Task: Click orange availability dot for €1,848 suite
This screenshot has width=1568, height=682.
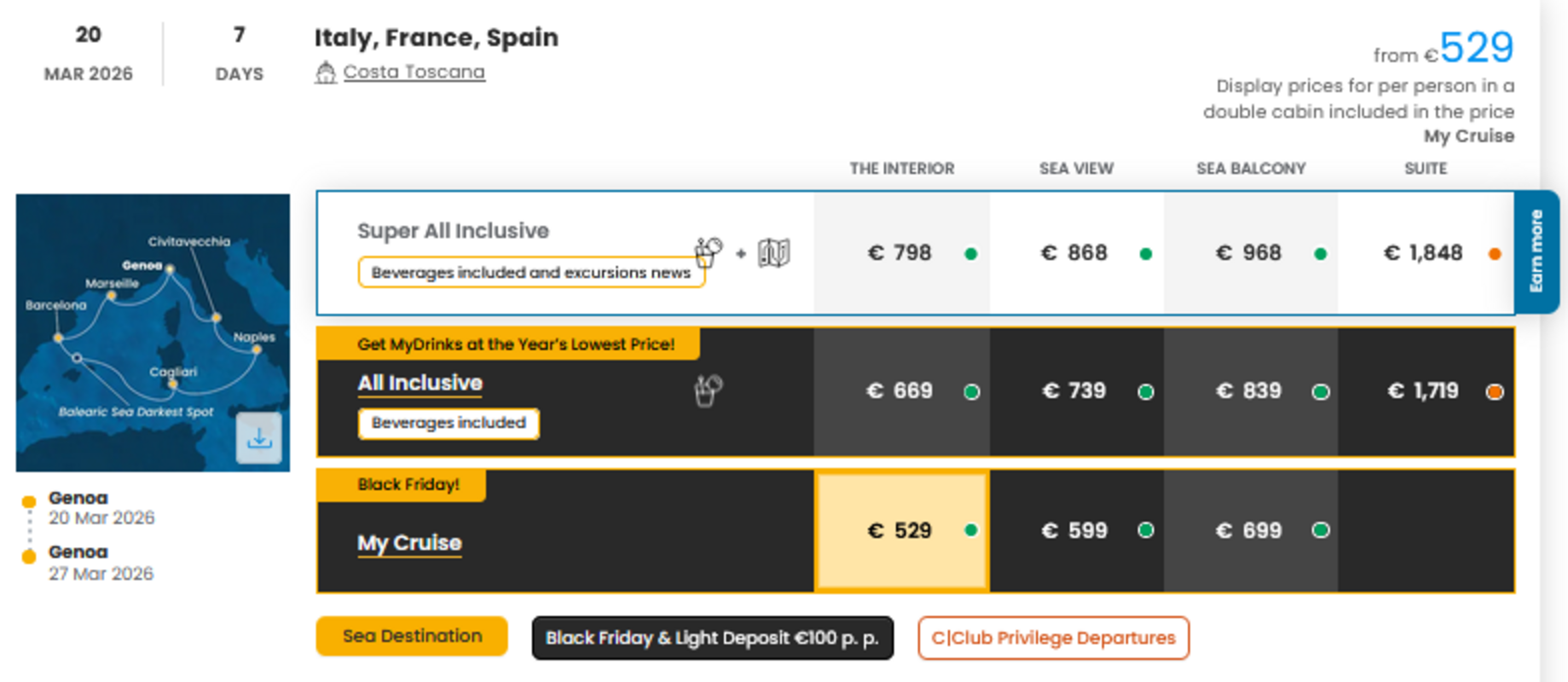Action: (1495, 254)
